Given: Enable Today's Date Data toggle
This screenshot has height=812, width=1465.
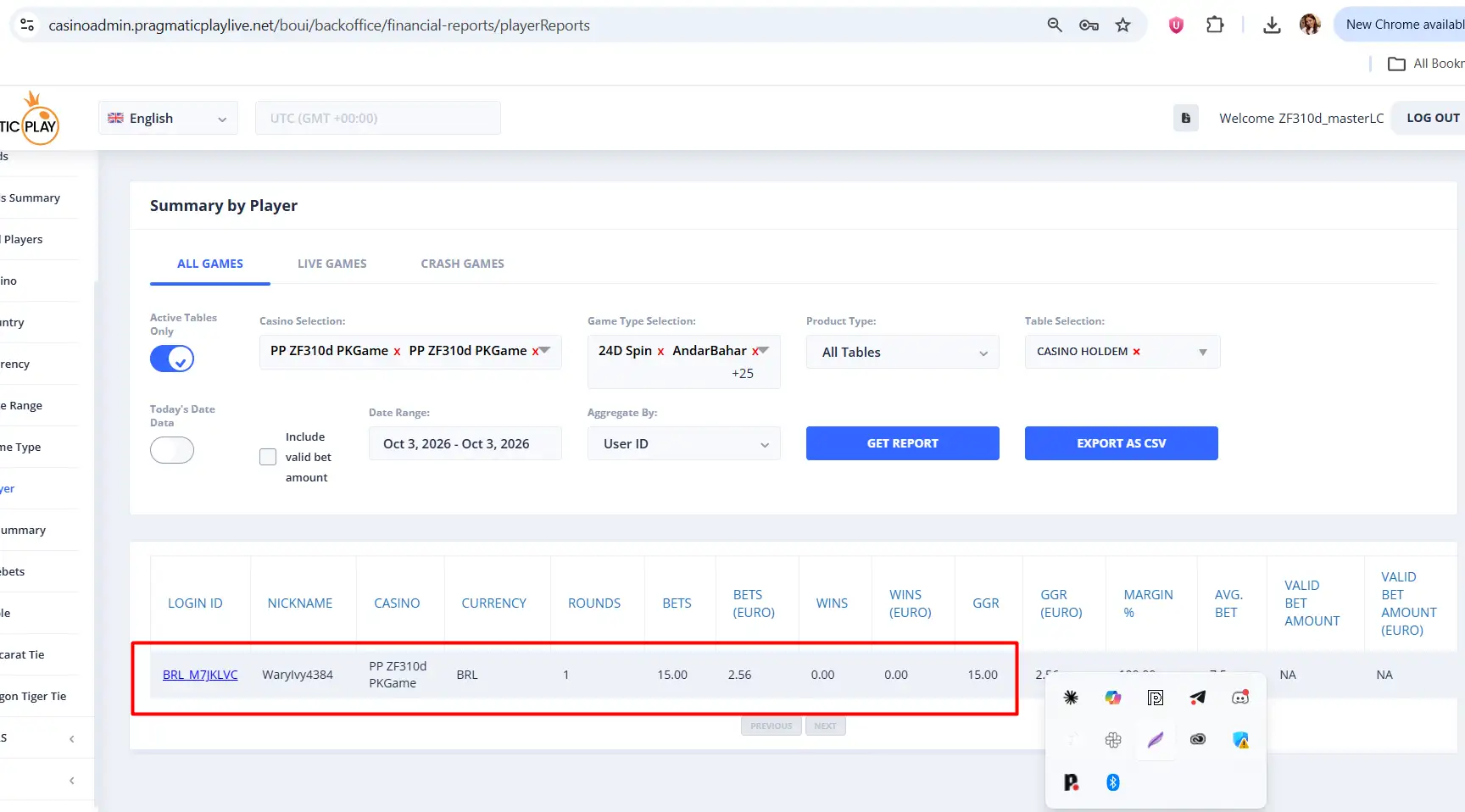Looking at the screenshot, I should [172, 450].
